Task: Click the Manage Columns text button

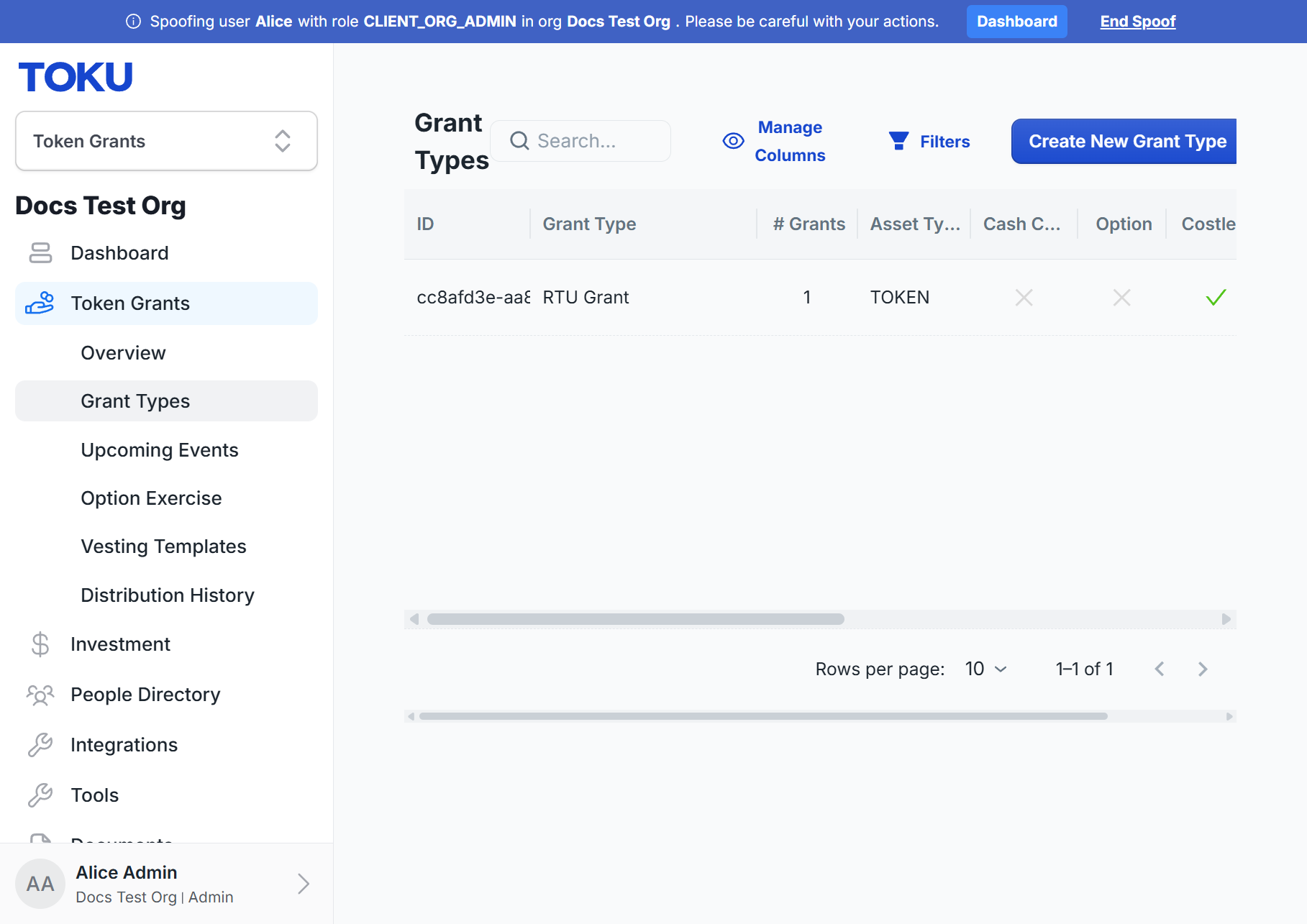Action: [x=790, y=141]
